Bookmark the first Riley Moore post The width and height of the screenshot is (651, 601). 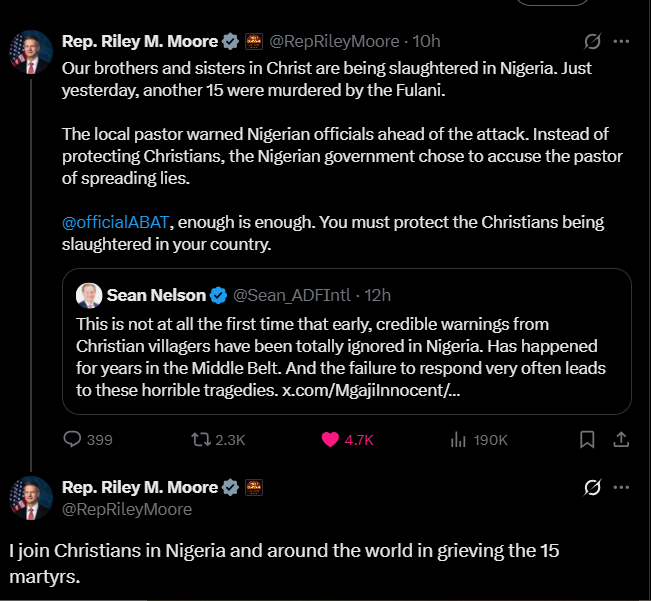point(588,439)
